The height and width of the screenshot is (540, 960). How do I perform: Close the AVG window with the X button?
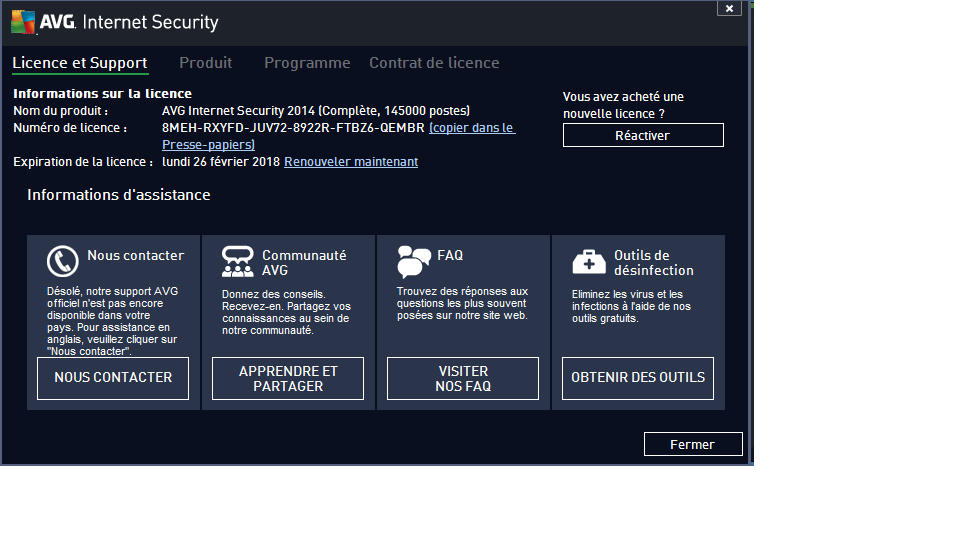729,9
